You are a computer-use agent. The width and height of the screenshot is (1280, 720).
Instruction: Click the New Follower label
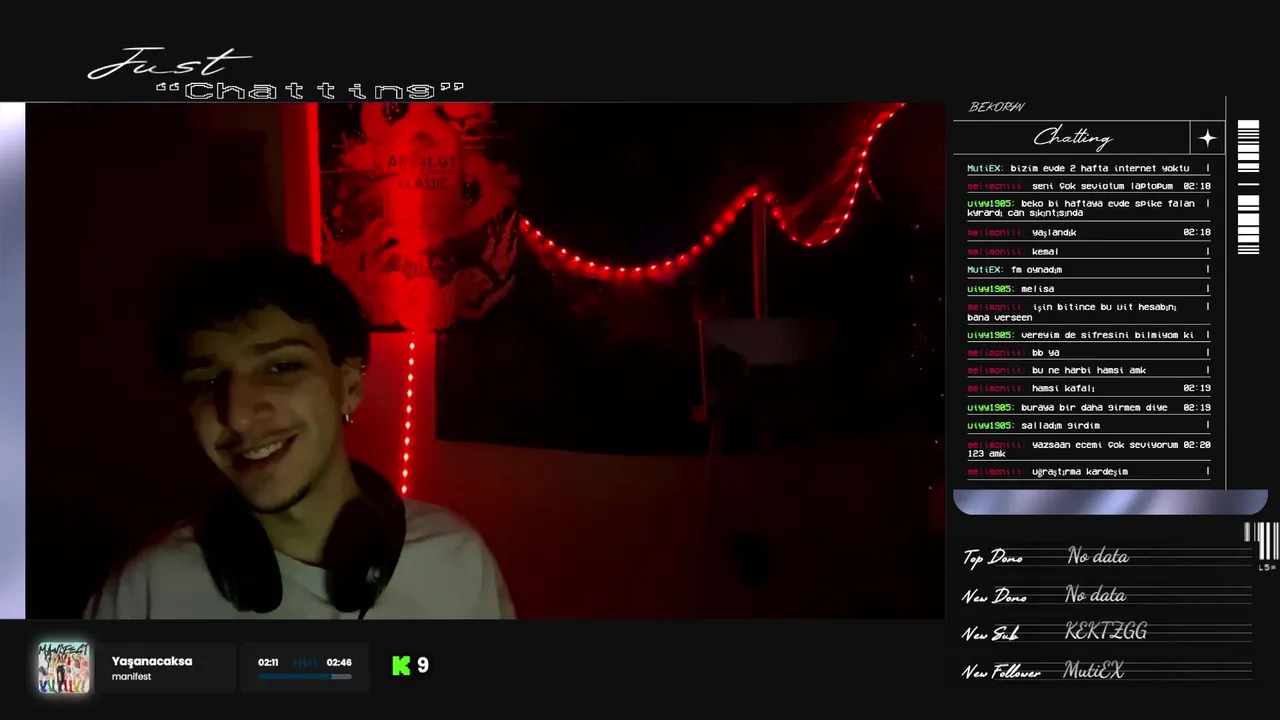(x=1001, y=672)
